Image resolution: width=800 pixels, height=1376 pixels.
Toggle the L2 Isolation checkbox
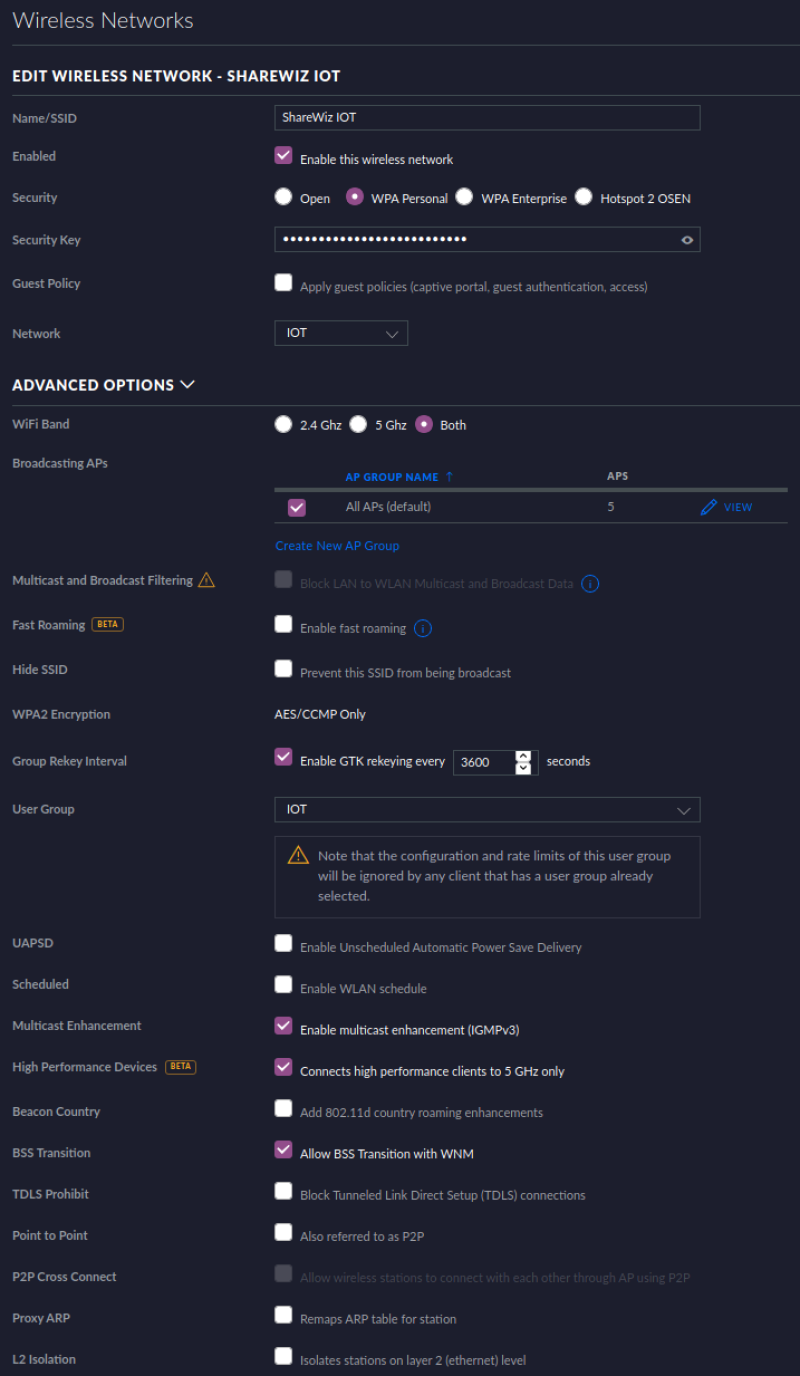coord(283,1357)
